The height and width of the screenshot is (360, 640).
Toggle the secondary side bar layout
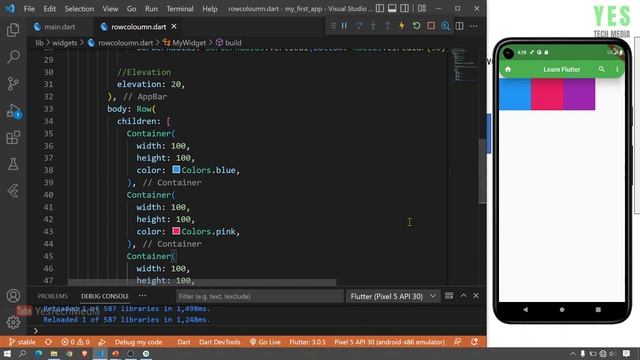(x=404, y=8)
